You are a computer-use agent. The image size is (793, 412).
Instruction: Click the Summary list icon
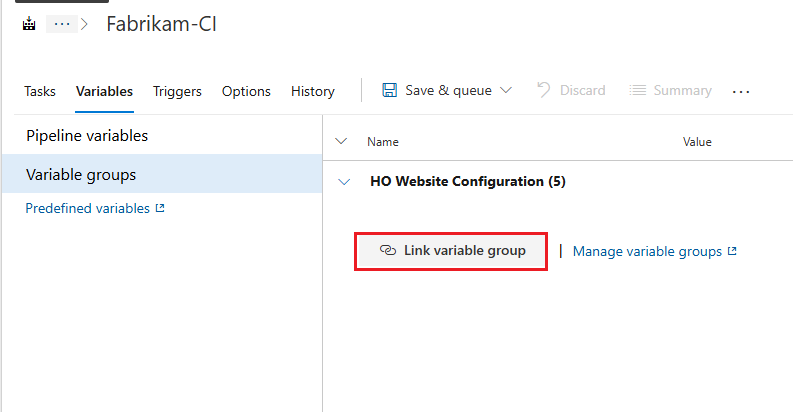[637, 90]
